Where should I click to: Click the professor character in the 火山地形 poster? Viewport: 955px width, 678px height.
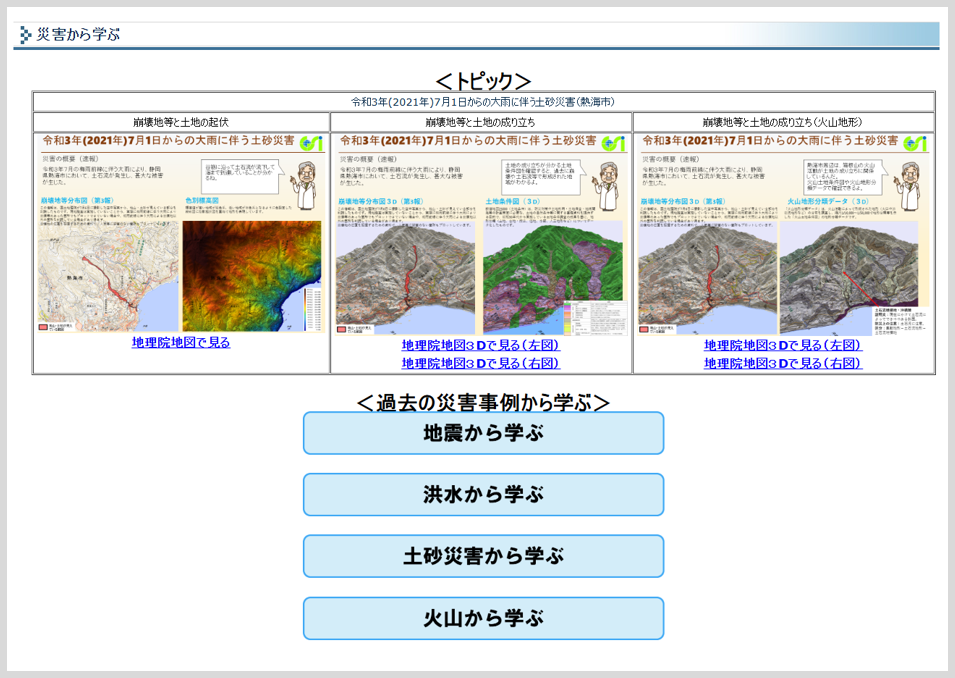[x=908, y=186]
